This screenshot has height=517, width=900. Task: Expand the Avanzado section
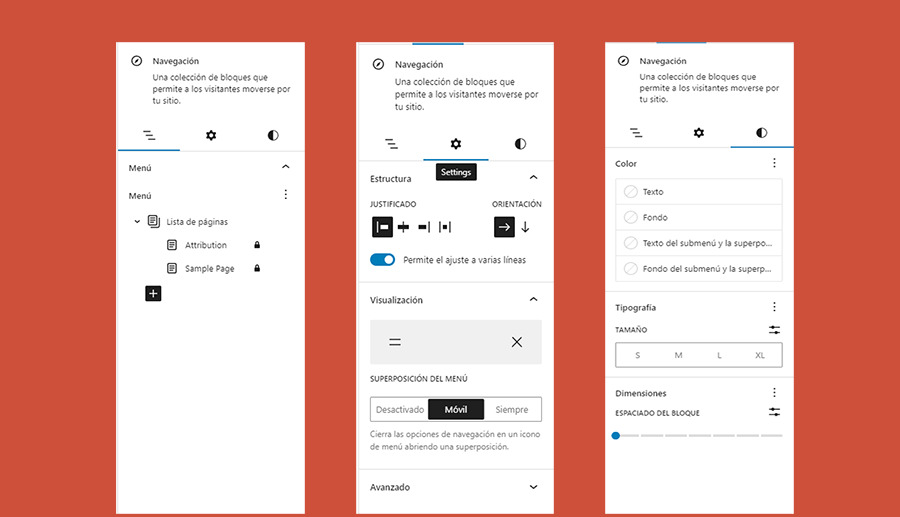tap(533, 487)
